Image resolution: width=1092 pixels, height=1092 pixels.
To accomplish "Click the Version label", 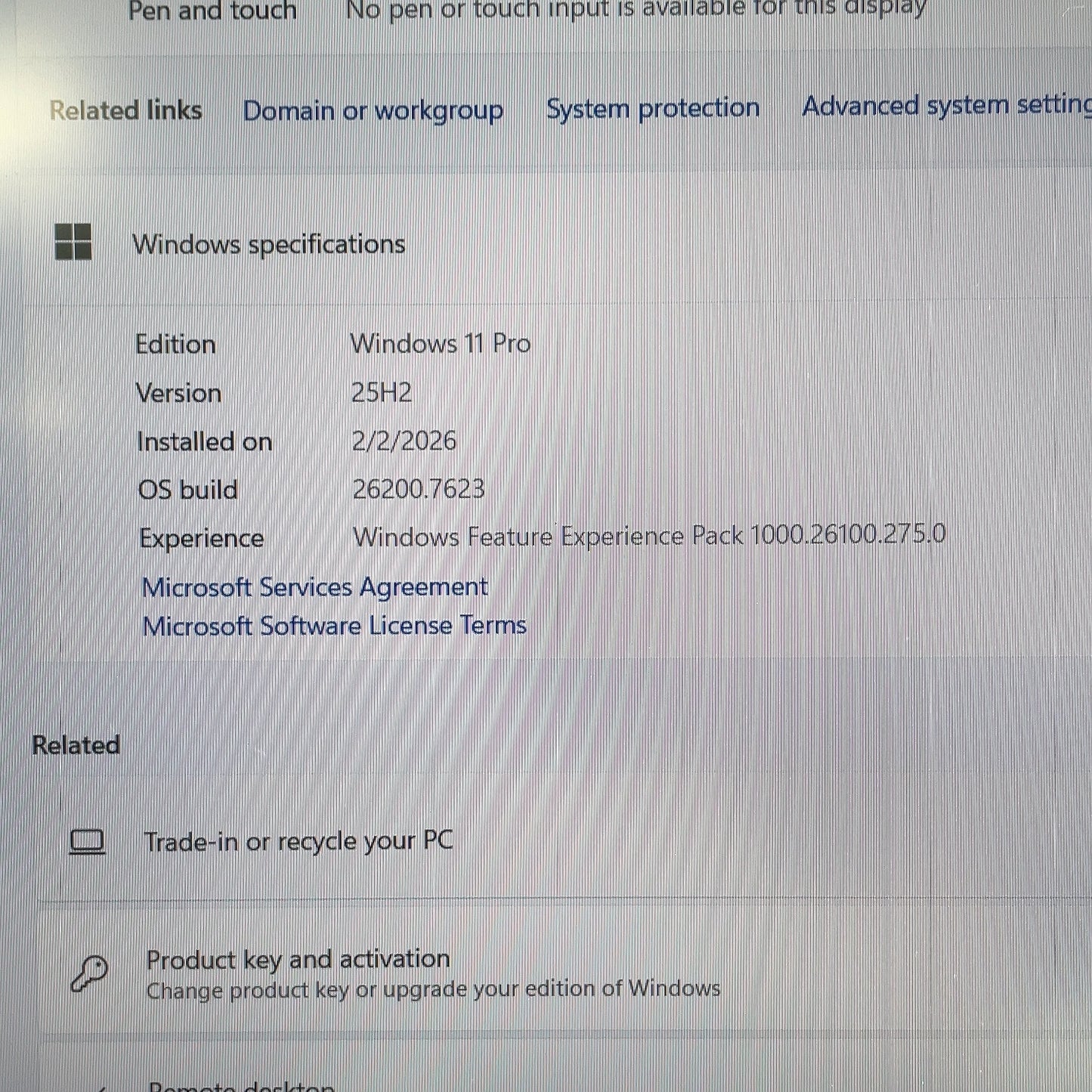I will coord(179,394).
